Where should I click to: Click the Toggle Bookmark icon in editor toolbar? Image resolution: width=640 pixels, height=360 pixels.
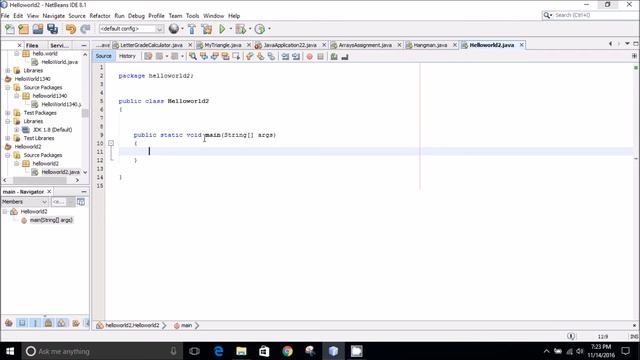[x=271, y=56]
